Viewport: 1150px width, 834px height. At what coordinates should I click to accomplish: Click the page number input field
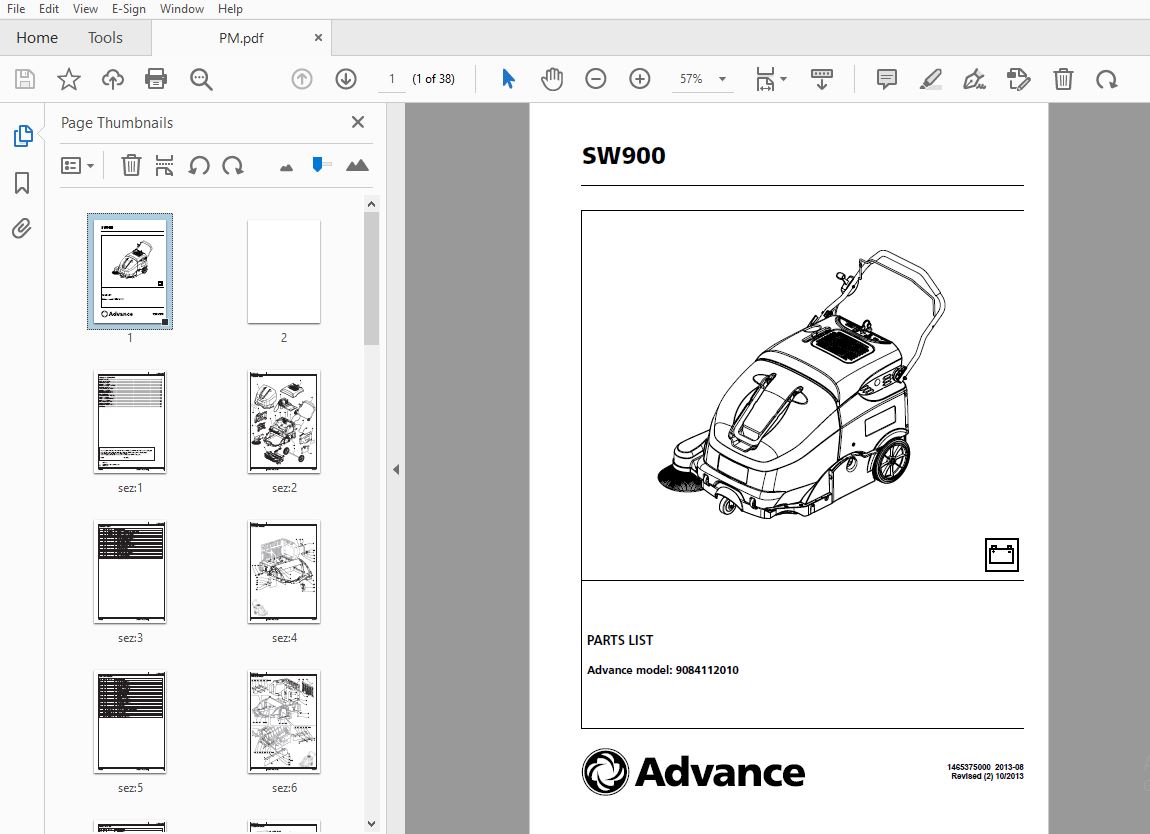[x=392, y=78]
